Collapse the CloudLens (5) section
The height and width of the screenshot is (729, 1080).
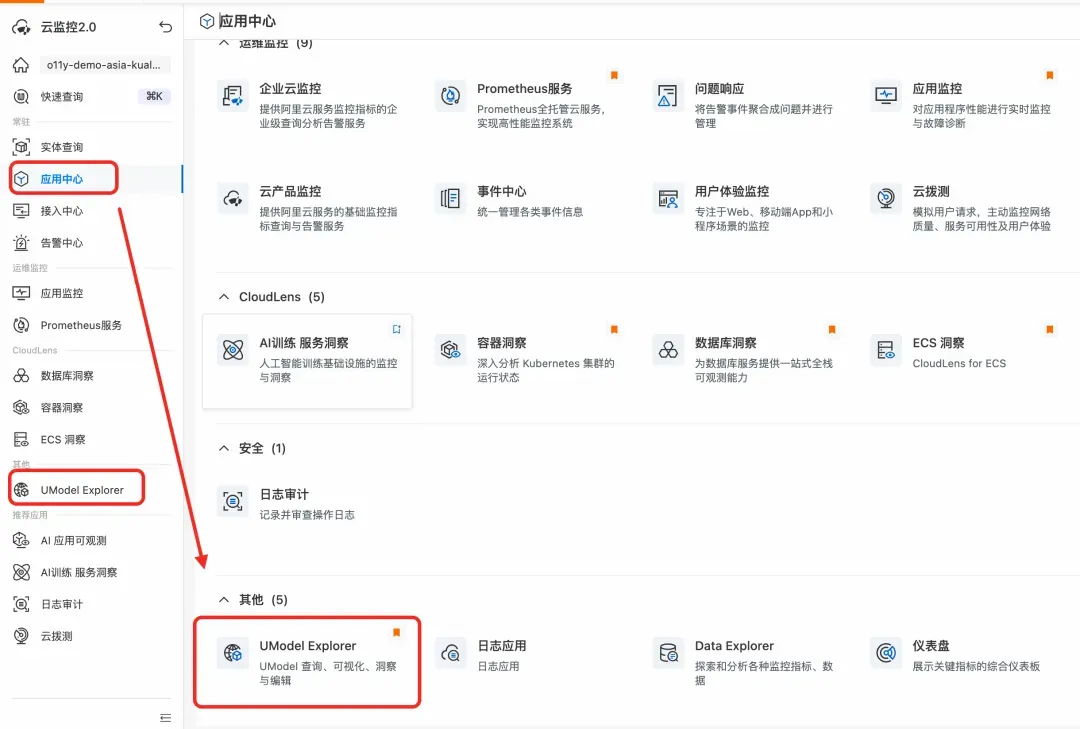[x=224, y=297]
